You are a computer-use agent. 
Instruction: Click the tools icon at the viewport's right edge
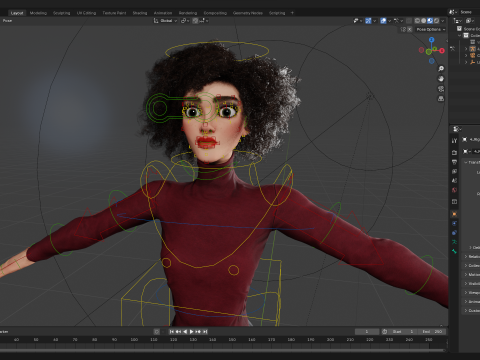[452, 49]
